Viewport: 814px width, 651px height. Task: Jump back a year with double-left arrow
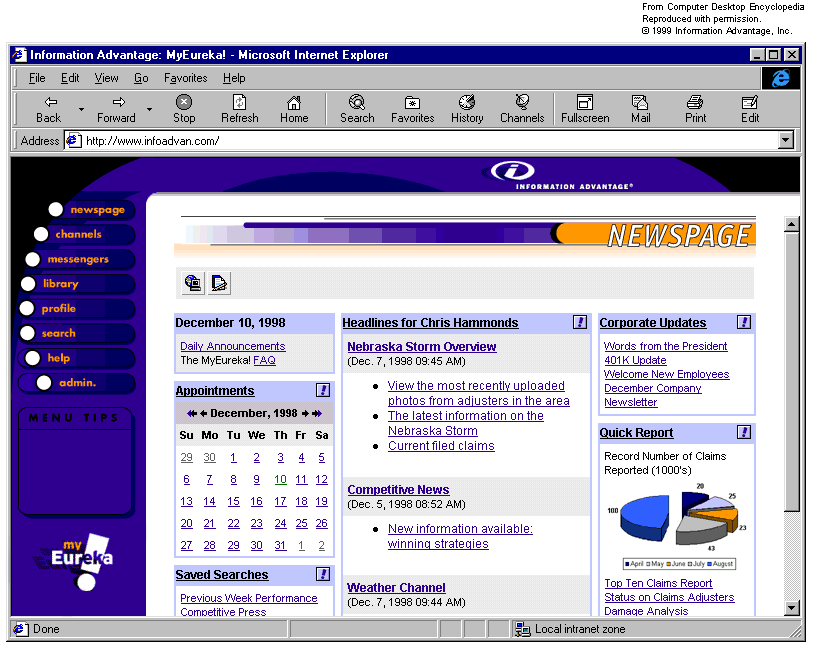[x=192, y=414]
